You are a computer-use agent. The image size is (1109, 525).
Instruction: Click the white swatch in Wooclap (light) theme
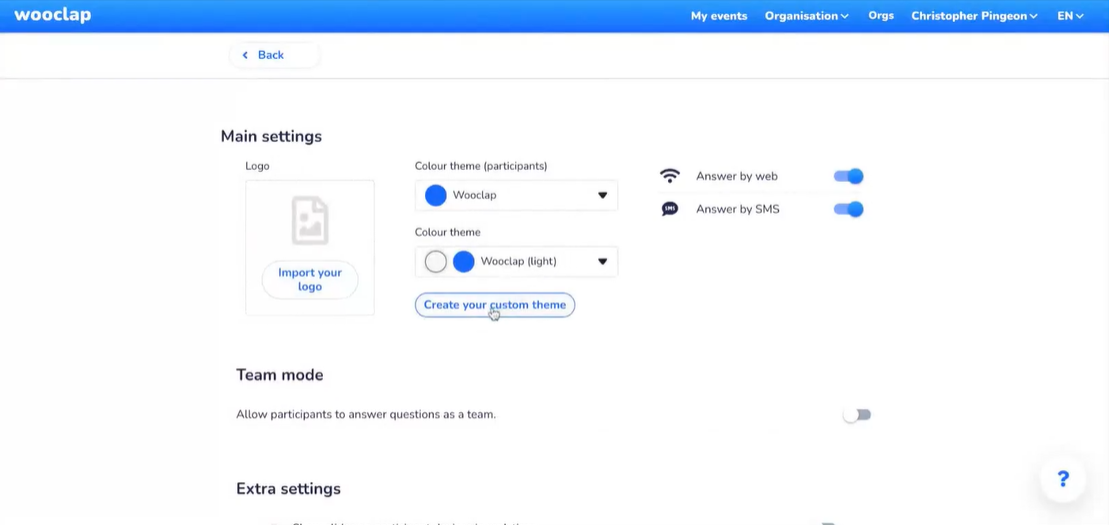[x=436, y=262]
